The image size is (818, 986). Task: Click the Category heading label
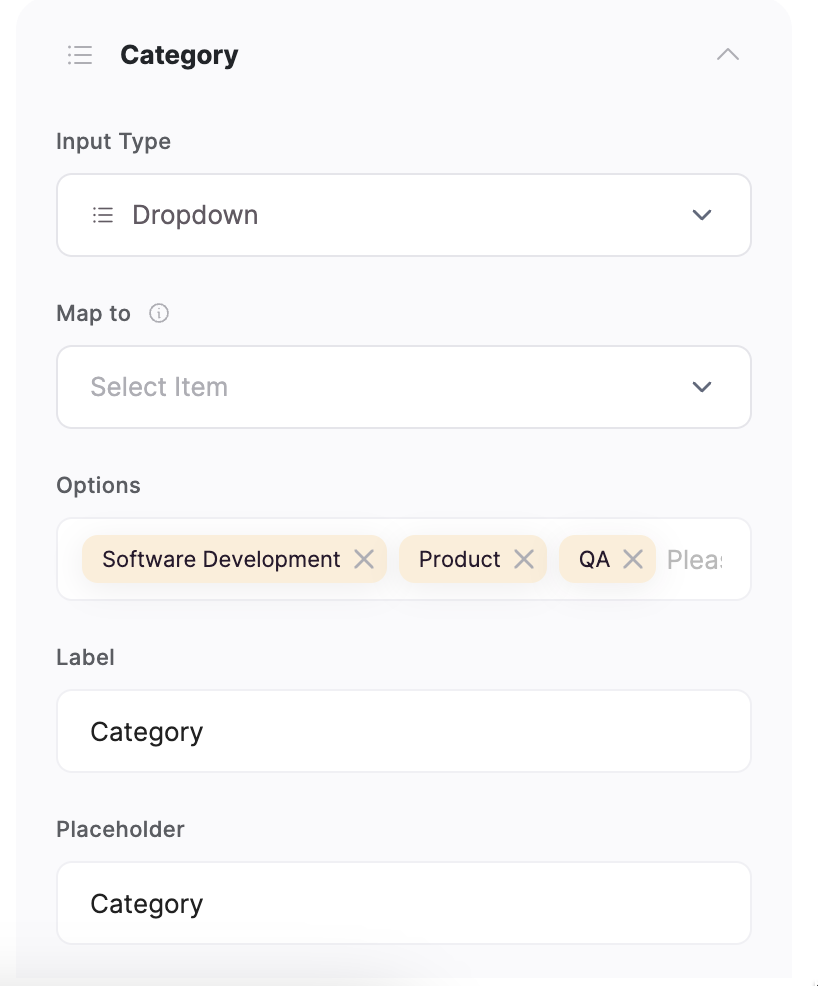179,55
